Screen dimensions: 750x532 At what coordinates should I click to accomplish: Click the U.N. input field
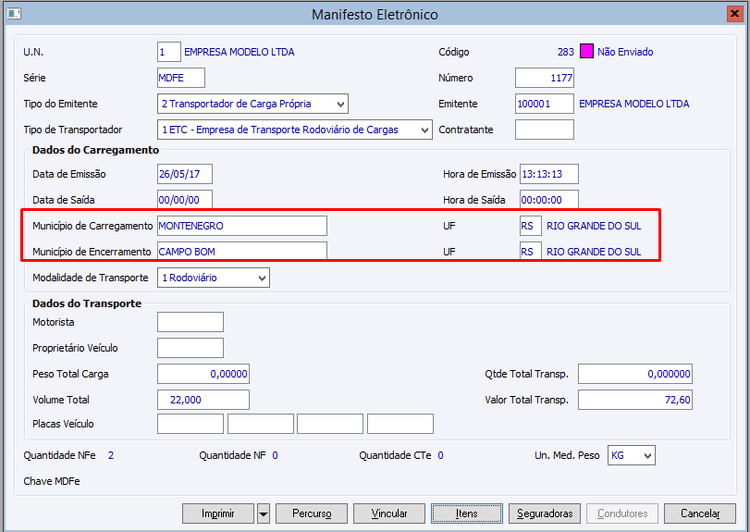tap(169, 52)
